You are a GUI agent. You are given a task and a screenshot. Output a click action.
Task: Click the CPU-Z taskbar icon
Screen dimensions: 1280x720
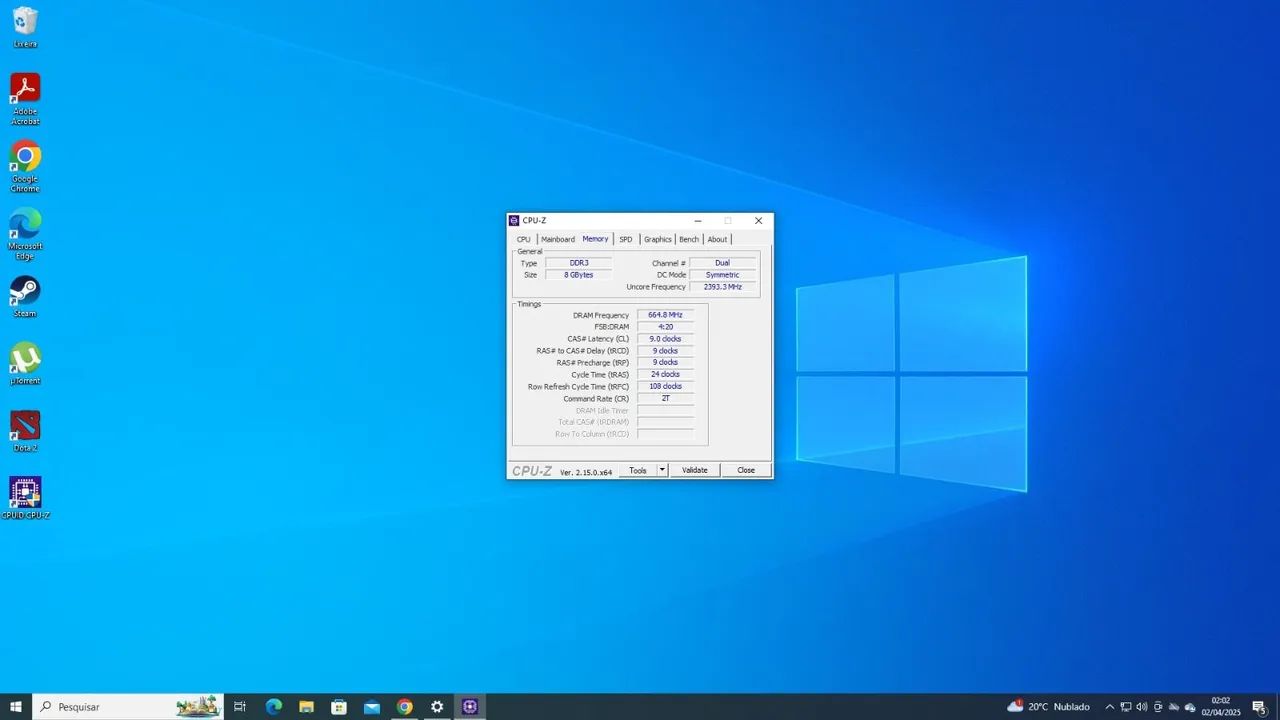(x=470, y=707)
